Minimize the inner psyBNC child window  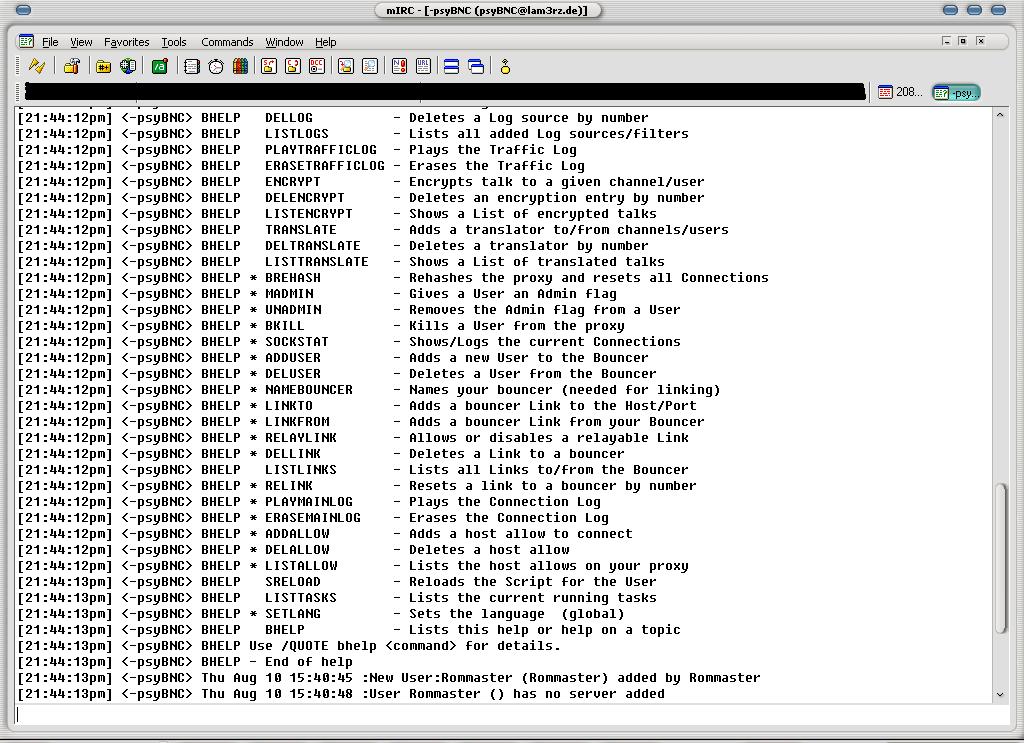[x=946, y=40]
